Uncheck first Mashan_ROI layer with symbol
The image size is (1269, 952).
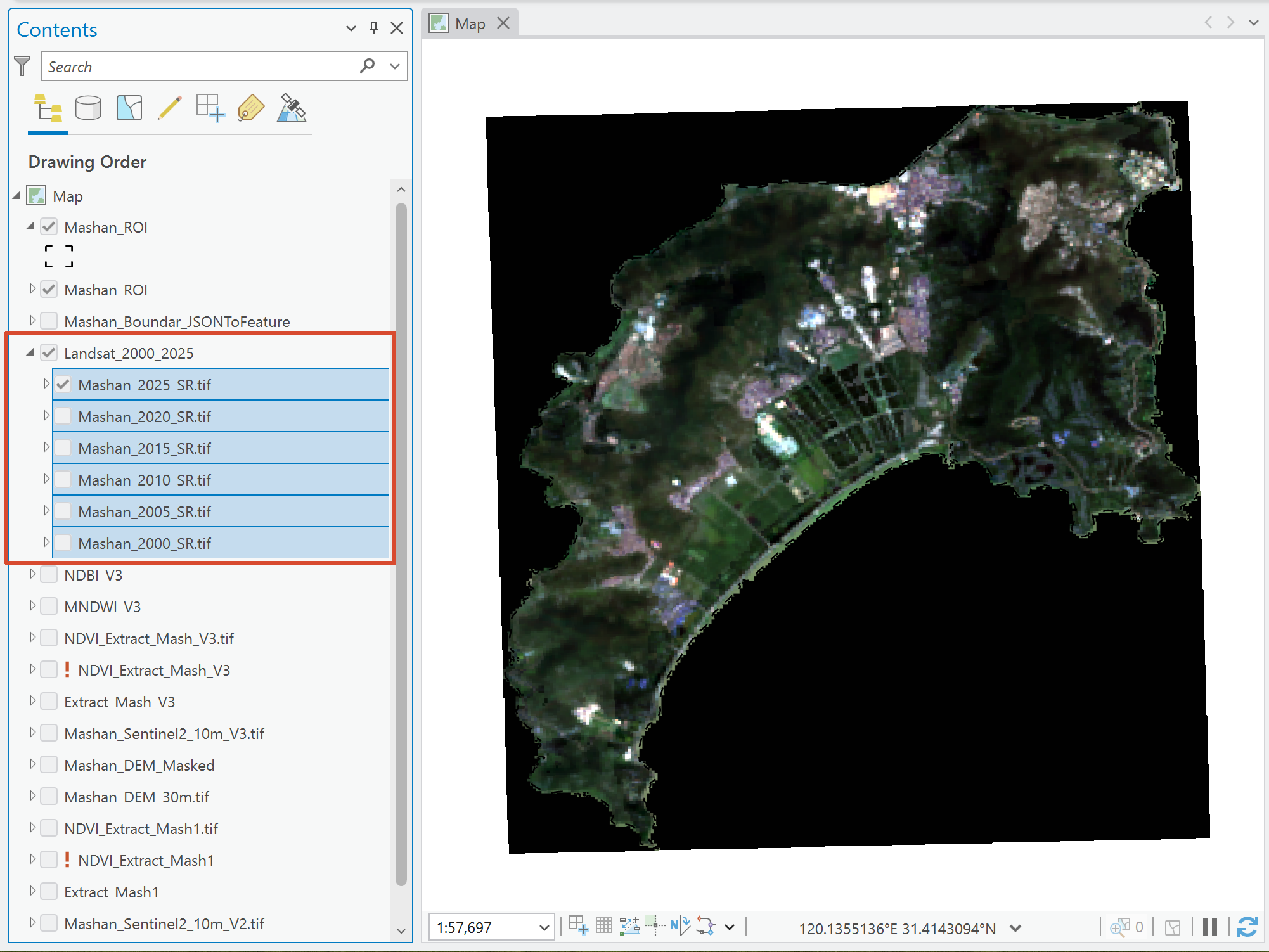pos(49,227)
